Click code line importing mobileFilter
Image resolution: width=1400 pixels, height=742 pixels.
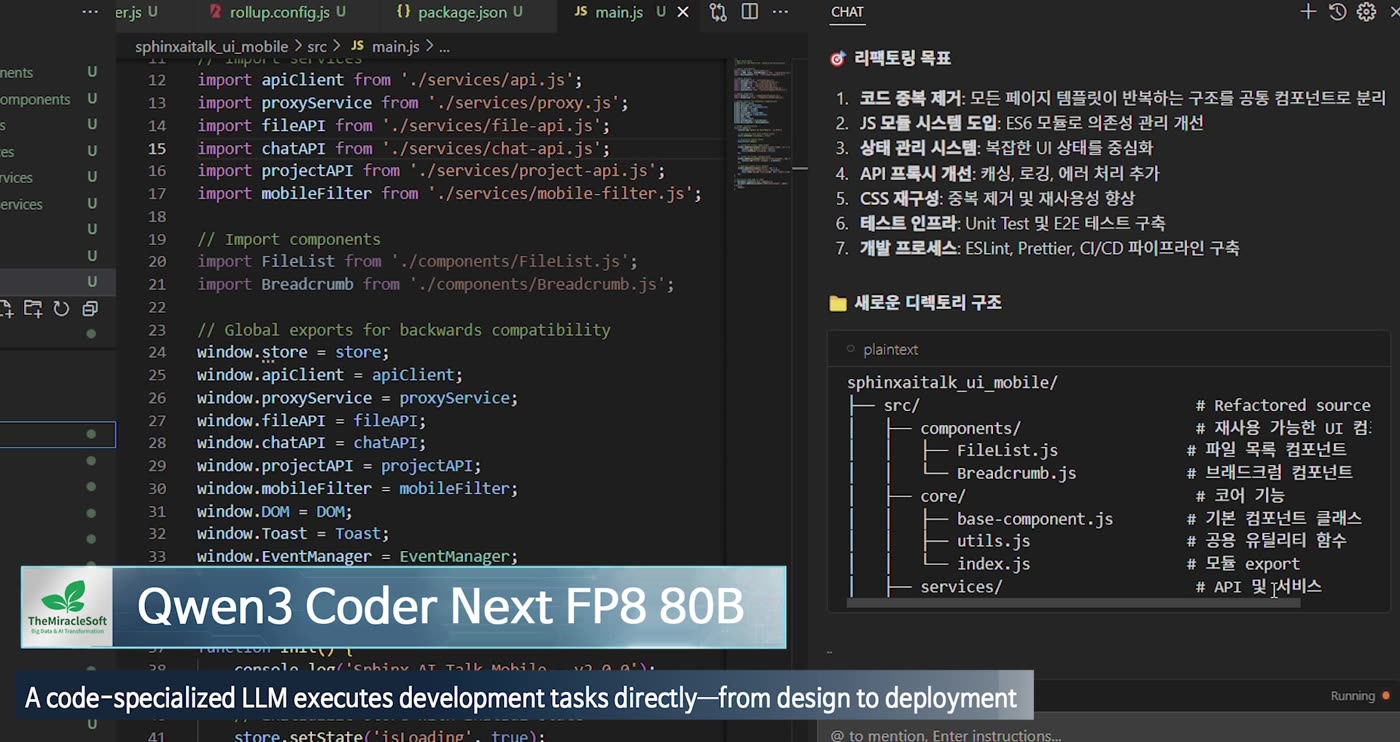(449, 194)
